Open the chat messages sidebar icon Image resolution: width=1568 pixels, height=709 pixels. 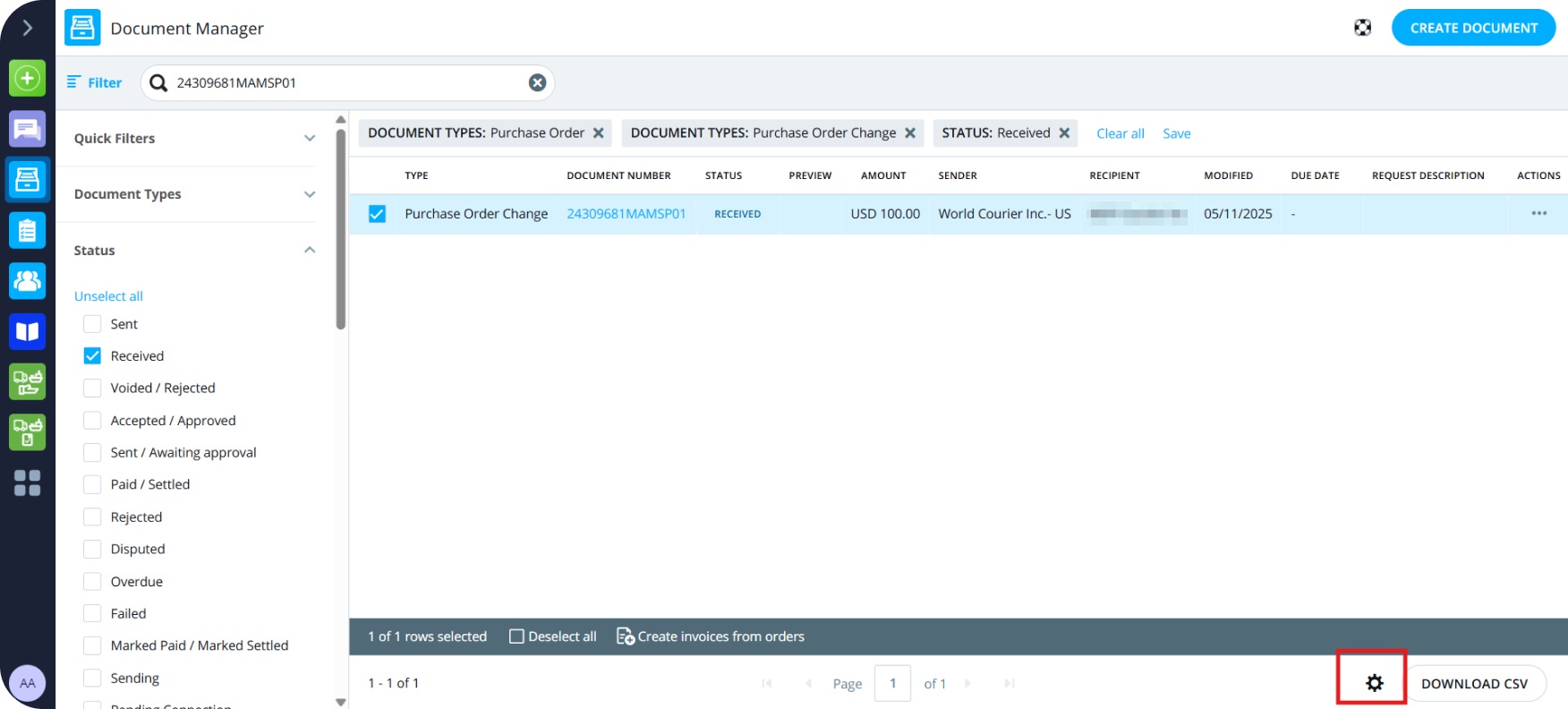[x=27, y=130]
